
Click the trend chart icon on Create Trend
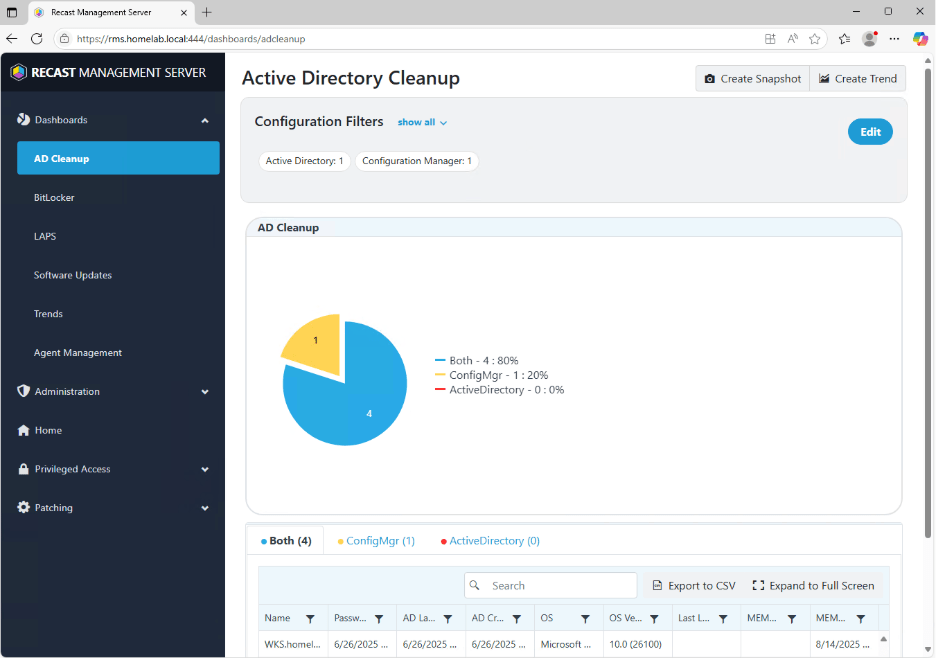(x=823, y=78)
